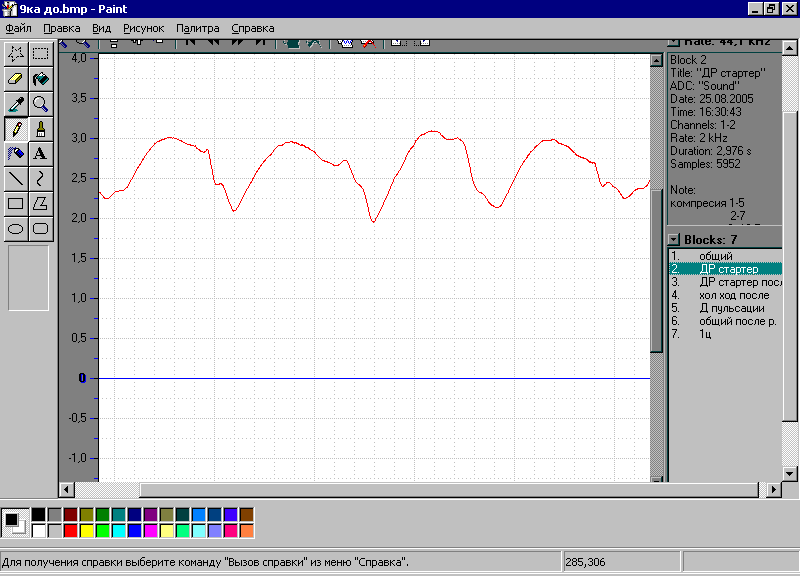Activate the Eraser tool
Screen dimensions: 800x576
point(16,79)
